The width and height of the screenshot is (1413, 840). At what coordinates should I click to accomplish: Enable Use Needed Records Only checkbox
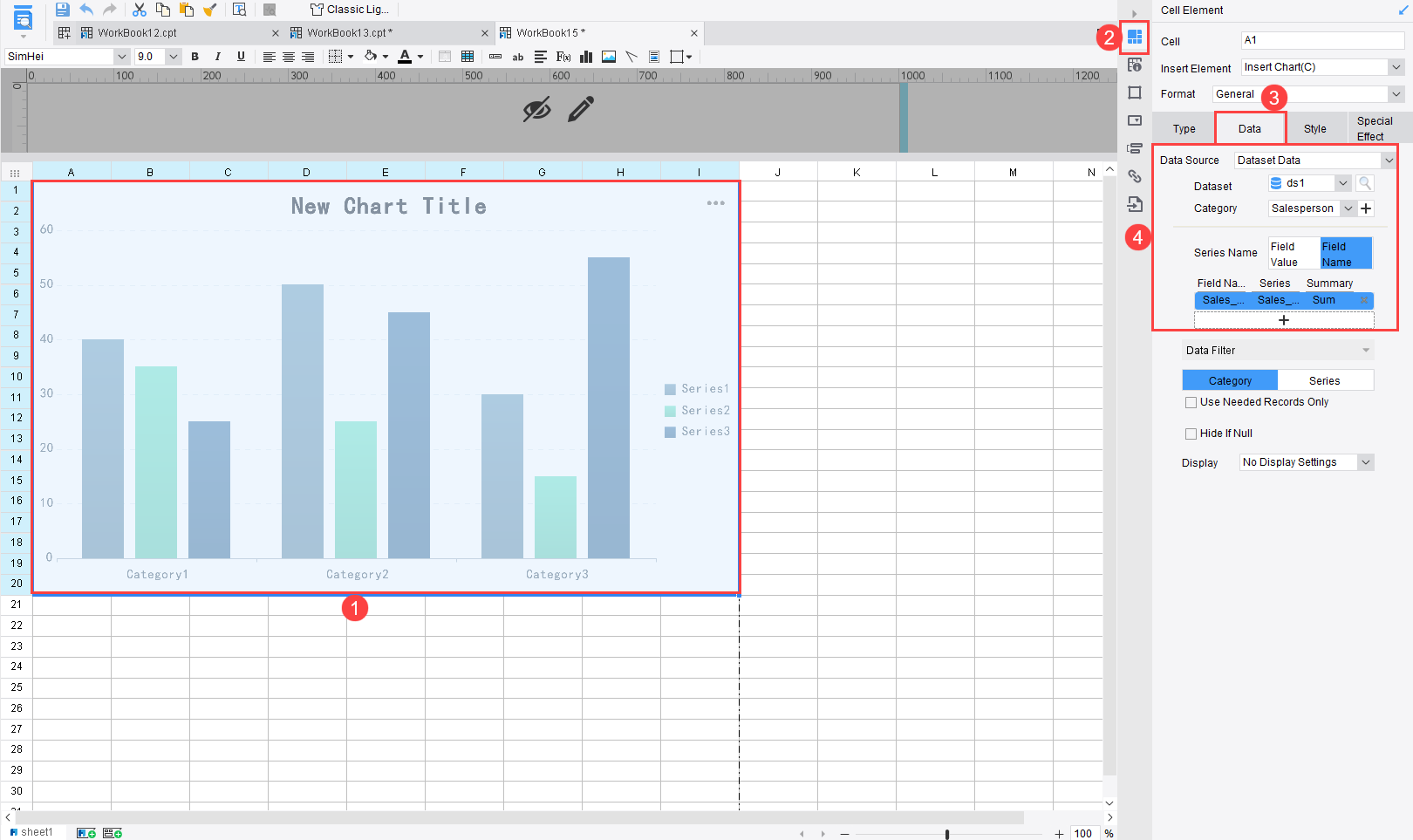click(1191, 402)
